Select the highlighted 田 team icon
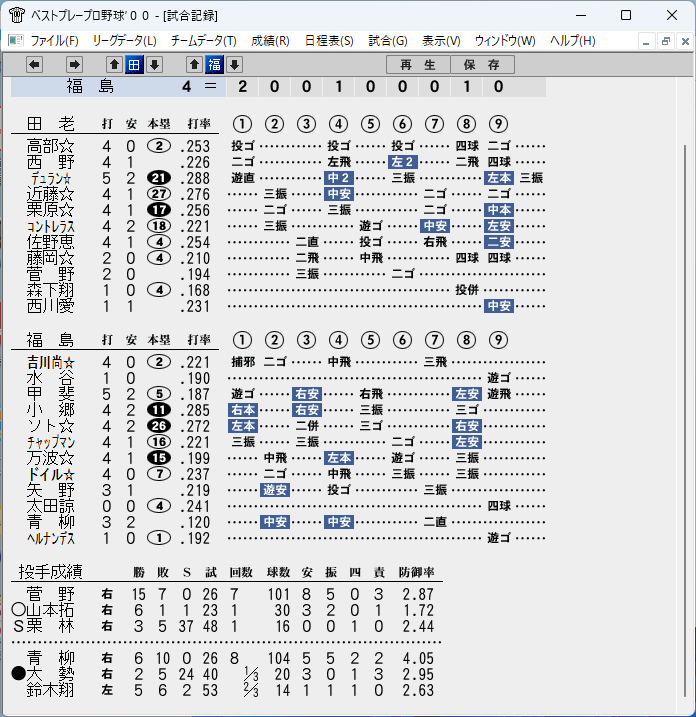696x717 pixels. 134,64
